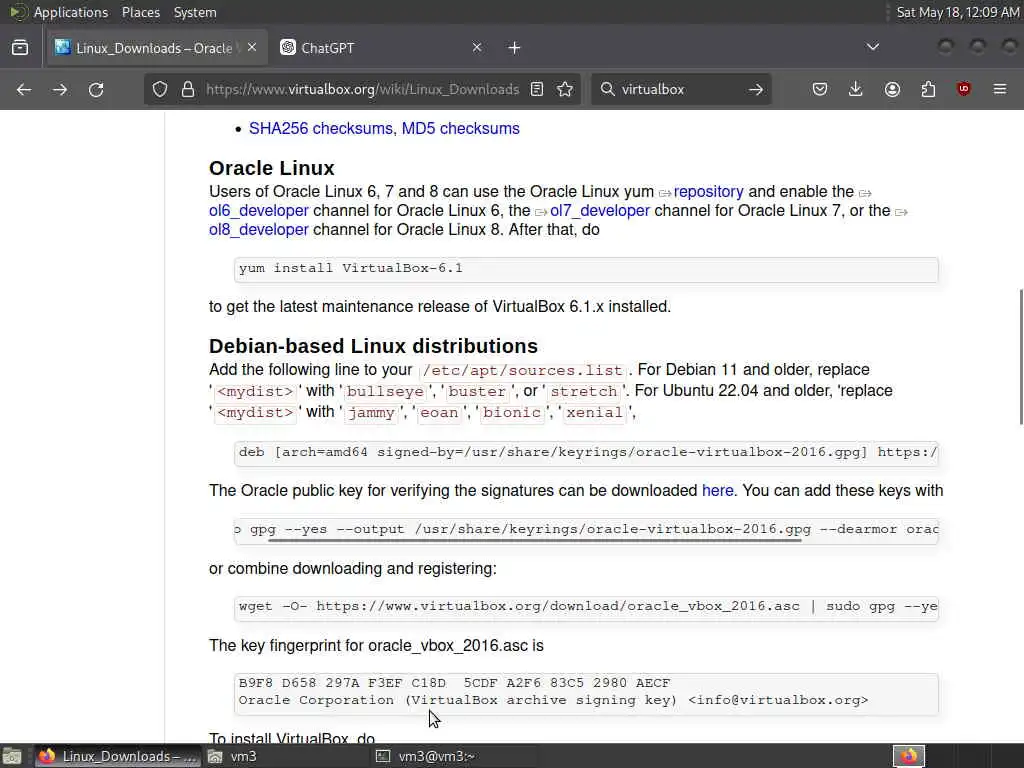1024x768 pixels.
Task: Reload the current page
Action: (96, 89)
